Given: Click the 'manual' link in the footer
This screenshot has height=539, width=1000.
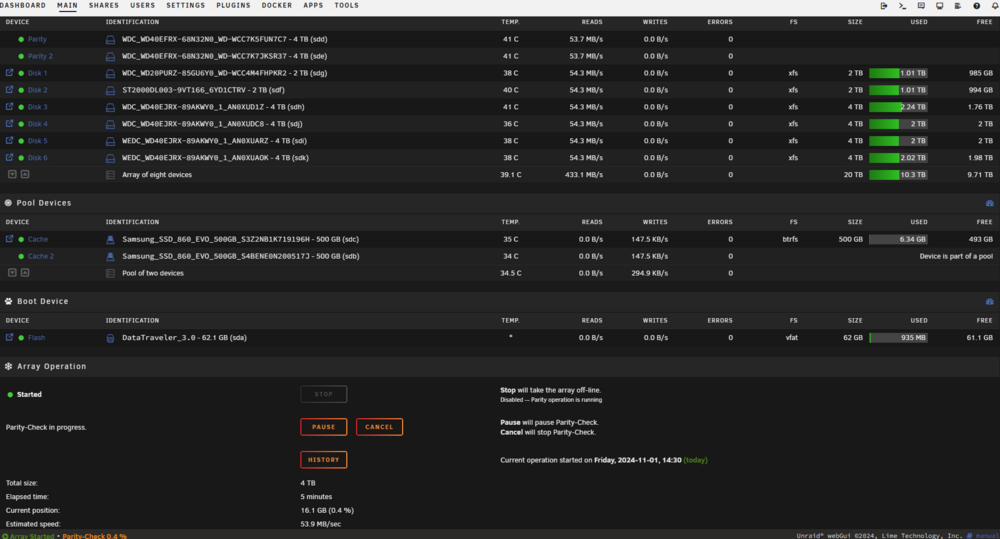Looking at the screenshot, I should pos(987,536).
